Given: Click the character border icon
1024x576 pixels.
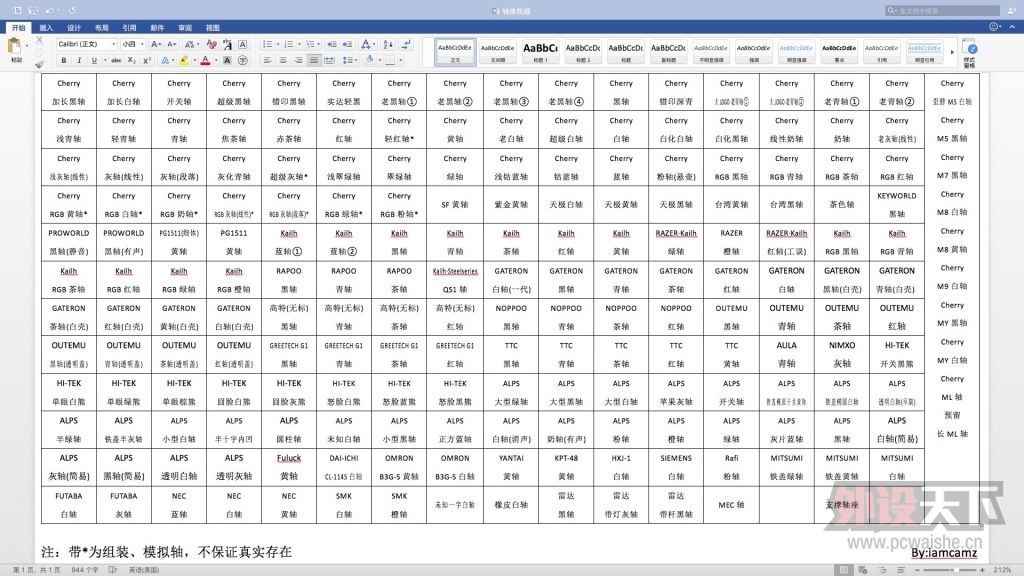Looking at the screenshot, I should click(243, 44).
